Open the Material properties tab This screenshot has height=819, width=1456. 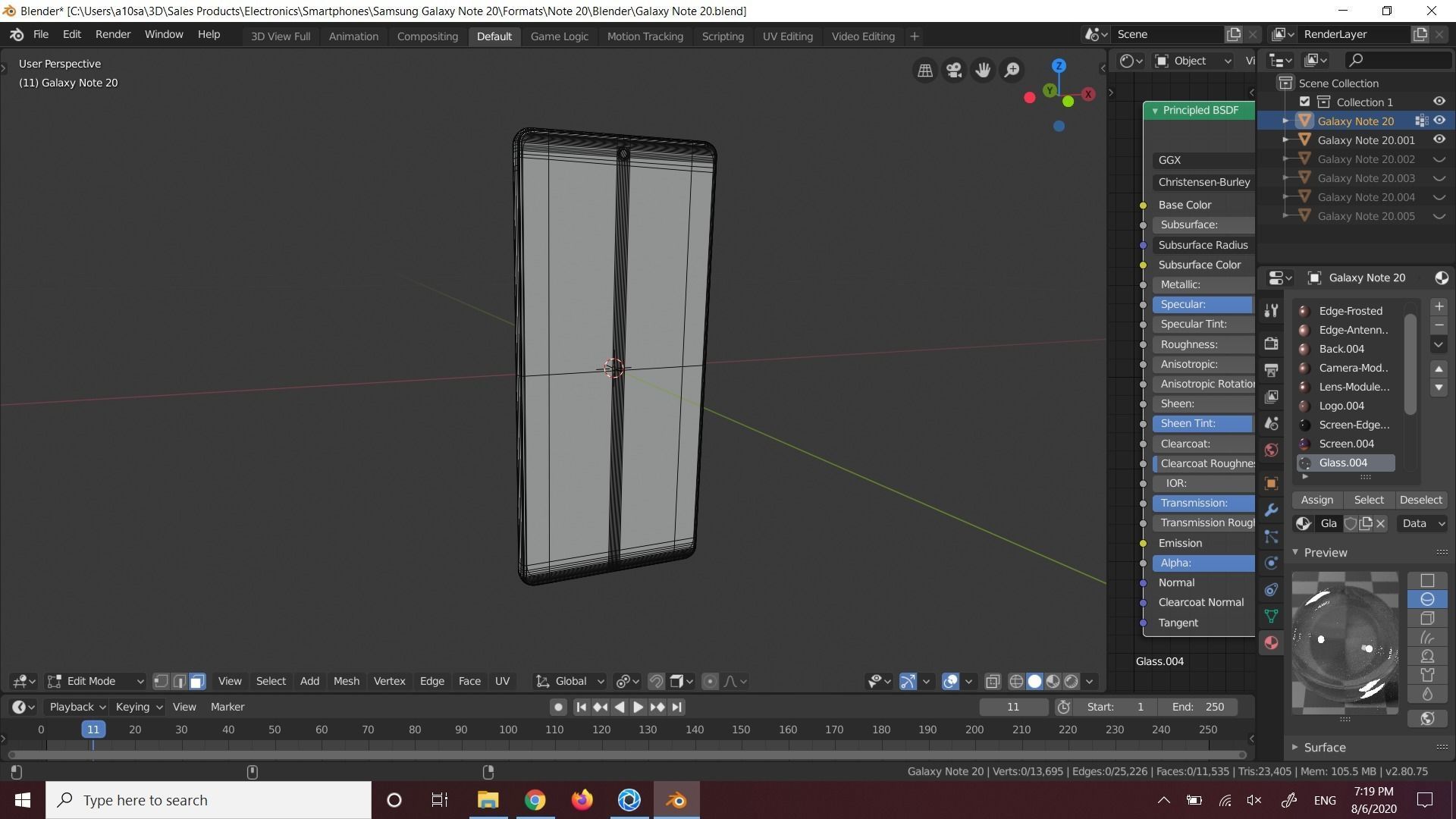coord(1271,642)
